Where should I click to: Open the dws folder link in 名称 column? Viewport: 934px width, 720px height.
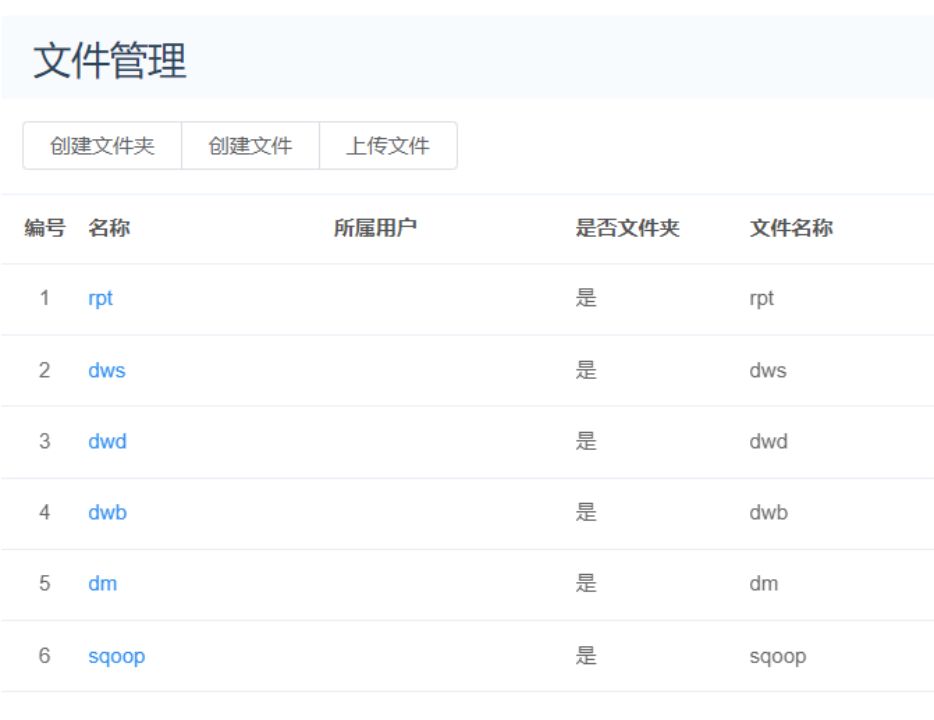[x=106, y=370]
